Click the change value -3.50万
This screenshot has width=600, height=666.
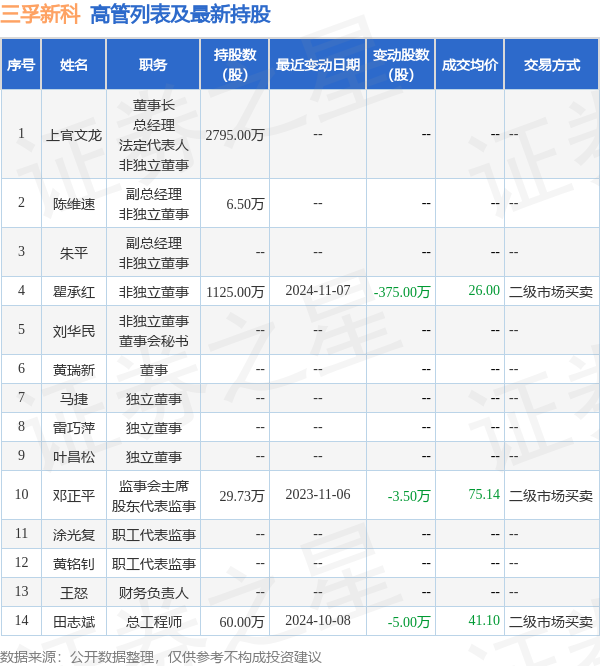pos(409,496)
